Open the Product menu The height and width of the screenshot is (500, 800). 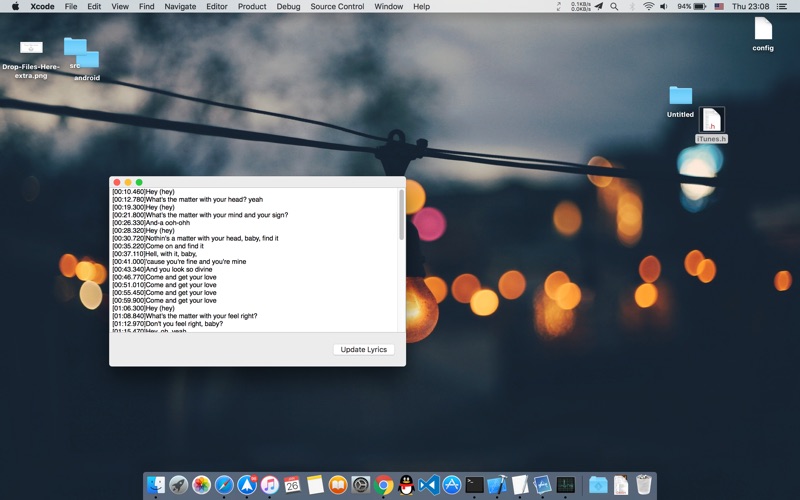(252, 7)
